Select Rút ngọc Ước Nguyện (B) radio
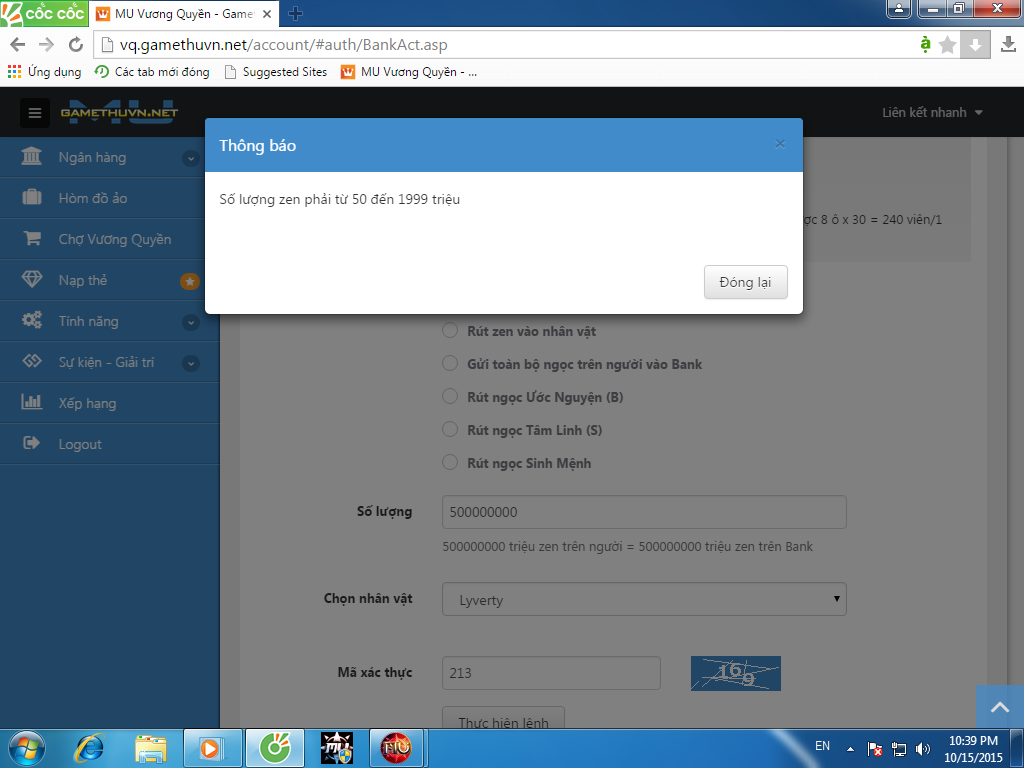Screen dimensions: 1024x768 450,397
